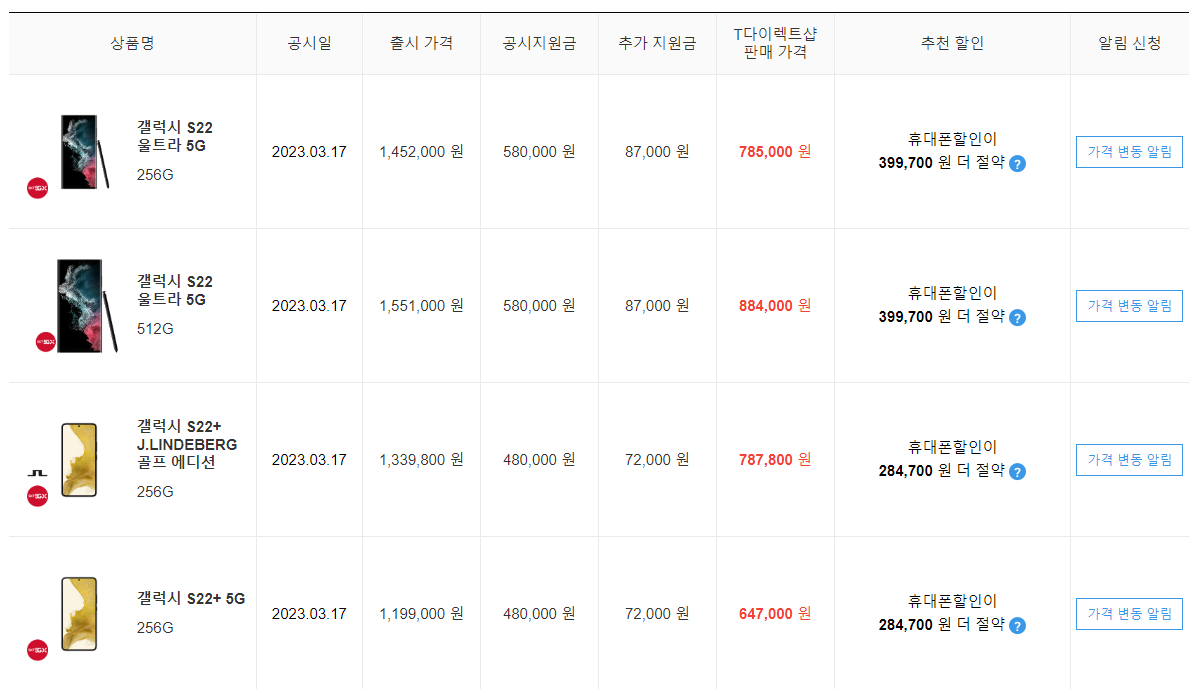Click the 상품명 column header
The height and width of the screenshot is (689, 1203).
coord(131,42)
